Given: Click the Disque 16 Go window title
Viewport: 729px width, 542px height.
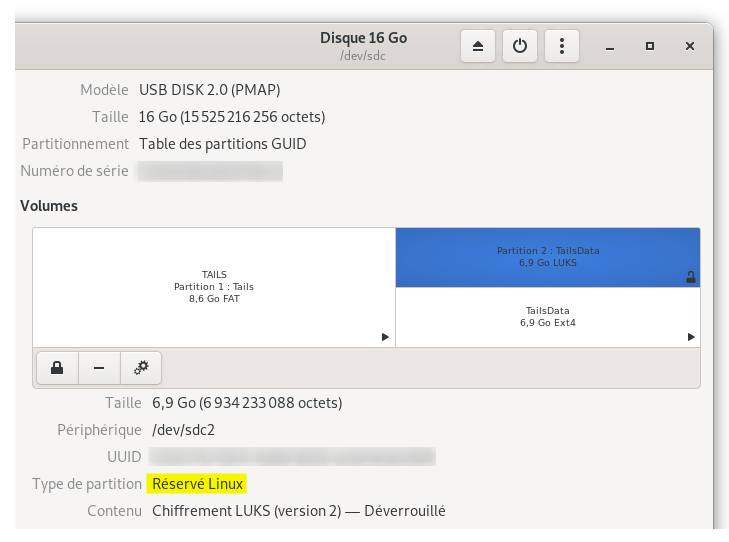Looking at the screenshot, I should pos(363,38).
